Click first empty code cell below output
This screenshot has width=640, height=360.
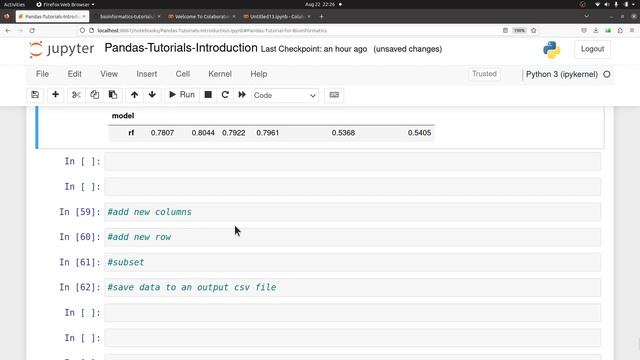click(x=352, y=162)
